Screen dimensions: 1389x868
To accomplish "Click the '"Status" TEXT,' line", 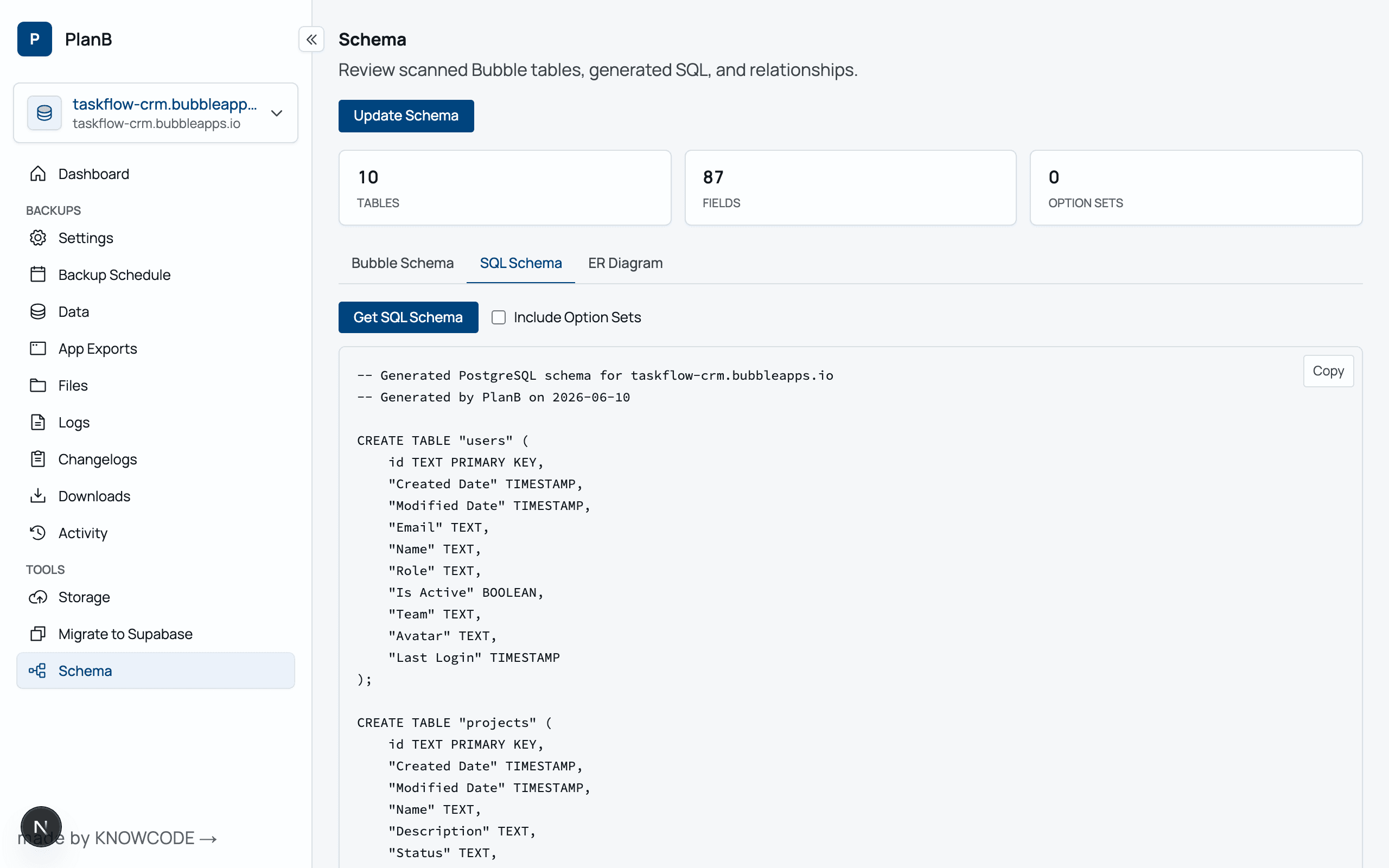I will coord(442,852).
